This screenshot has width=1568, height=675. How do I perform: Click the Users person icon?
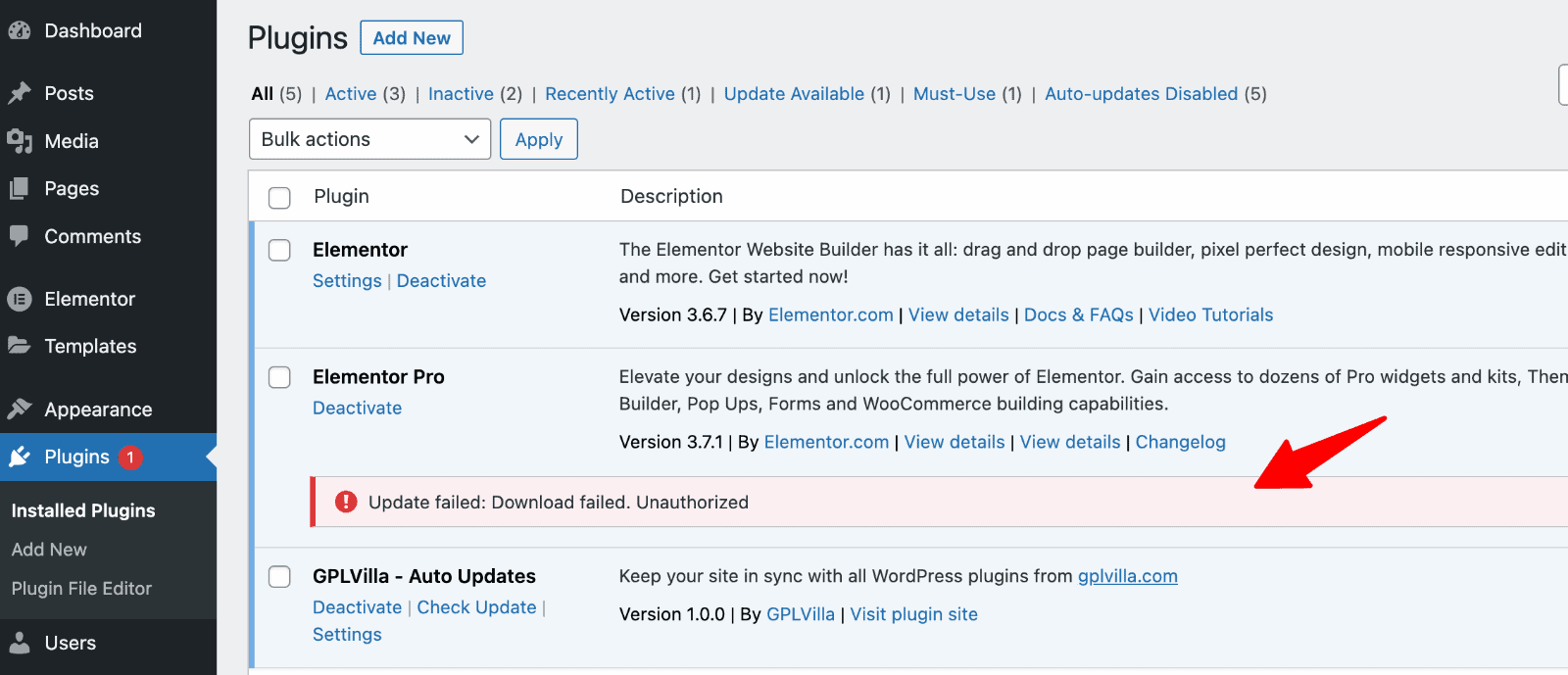tap(20, 643)
